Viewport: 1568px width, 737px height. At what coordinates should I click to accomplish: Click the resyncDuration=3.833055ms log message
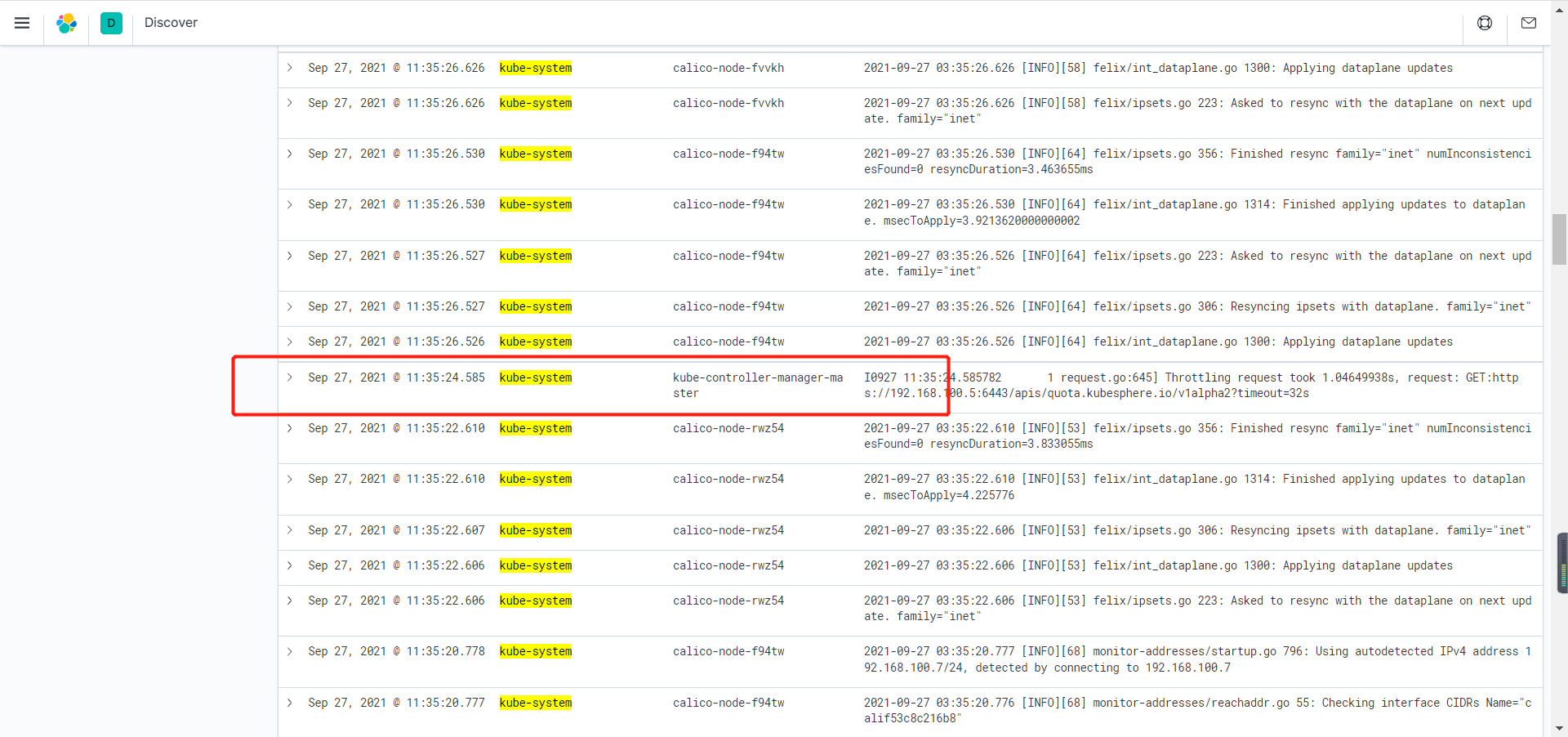(1197, 436)
